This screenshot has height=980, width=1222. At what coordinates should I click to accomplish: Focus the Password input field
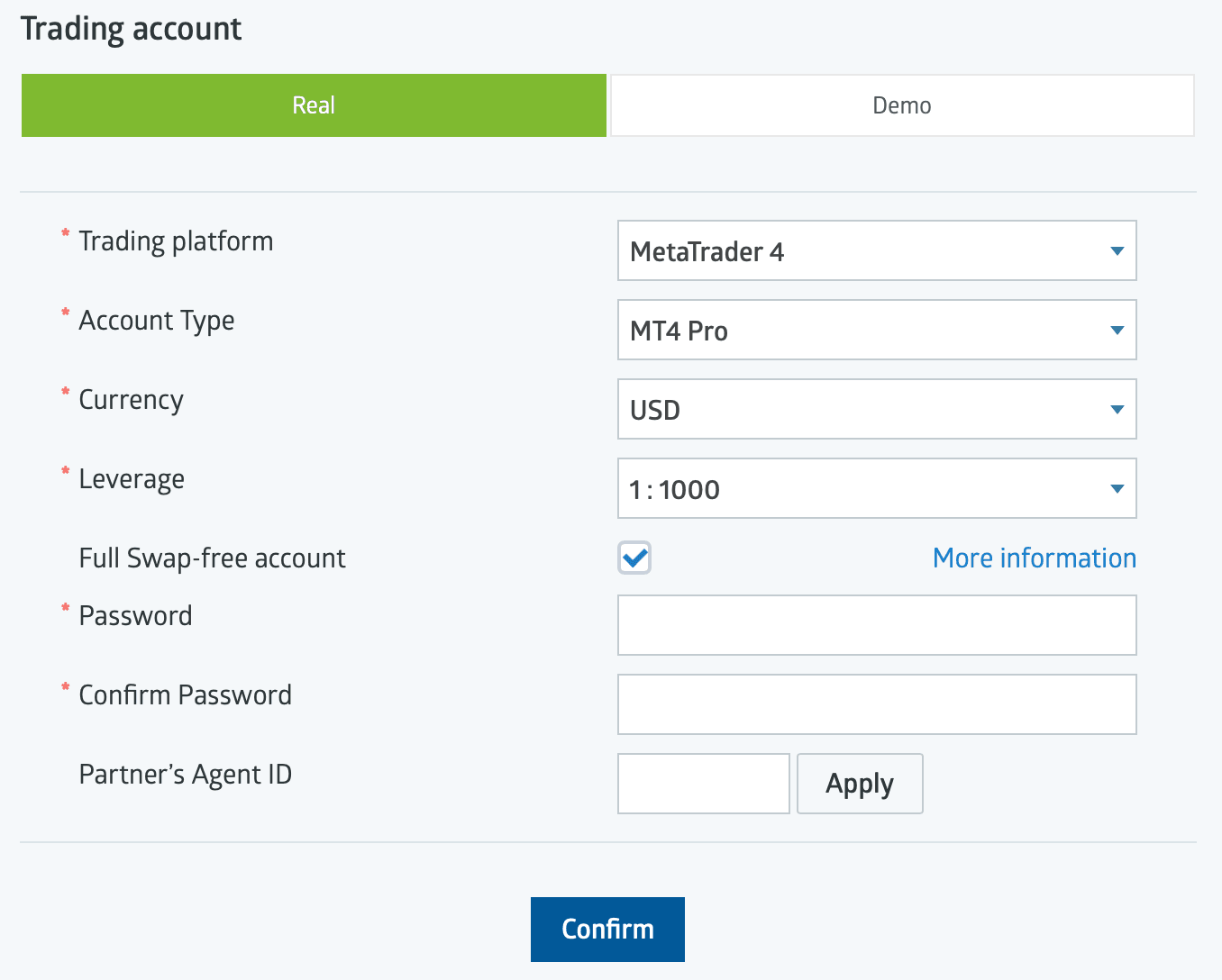click(x=877, y=625)
